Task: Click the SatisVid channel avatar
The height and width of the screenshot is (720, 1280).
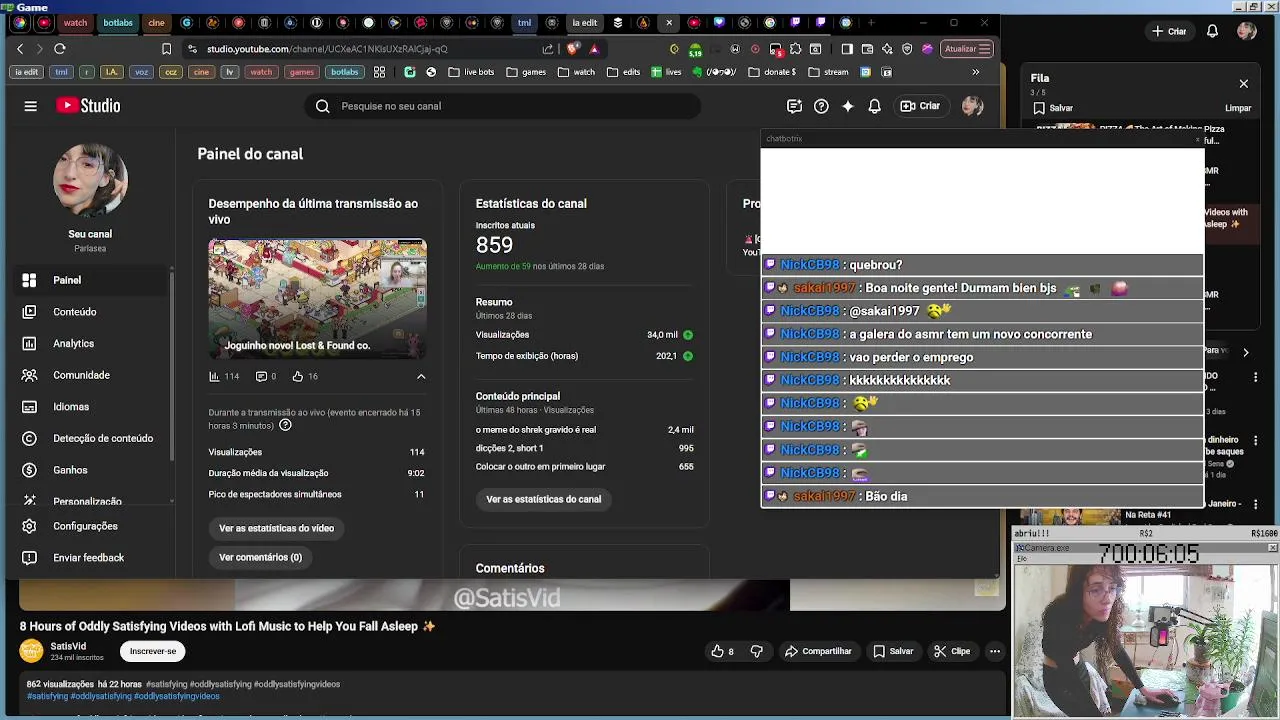Action: pos(32,651)
